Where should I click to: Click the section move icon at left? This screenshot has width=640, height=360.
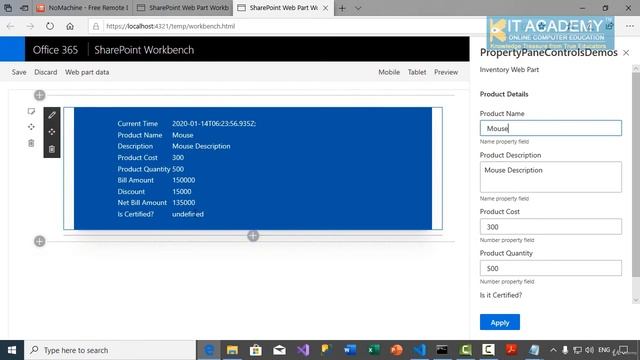pos(31,127)
